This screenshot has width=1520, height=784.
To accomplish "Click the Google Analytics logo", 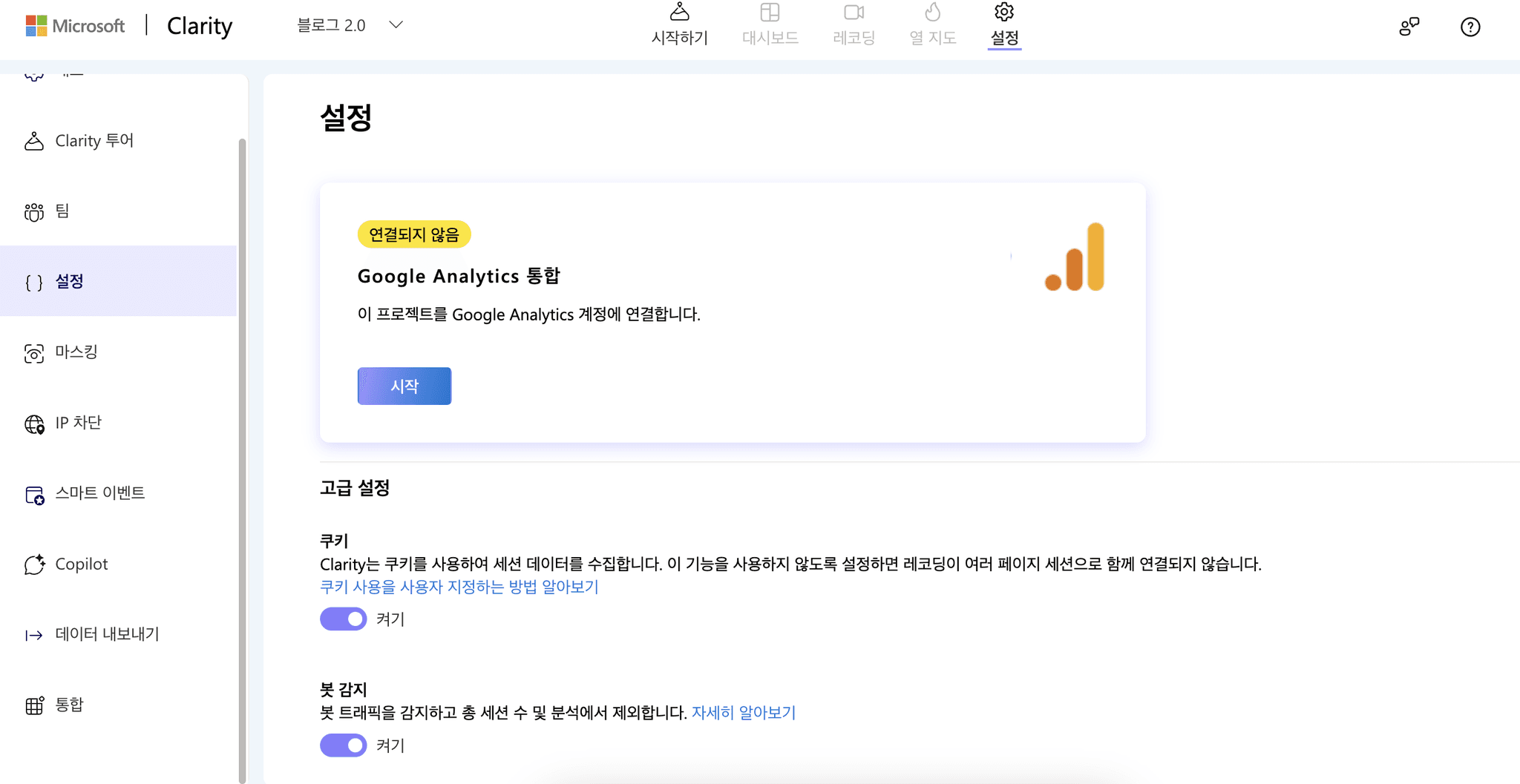I will [1074, 257].
